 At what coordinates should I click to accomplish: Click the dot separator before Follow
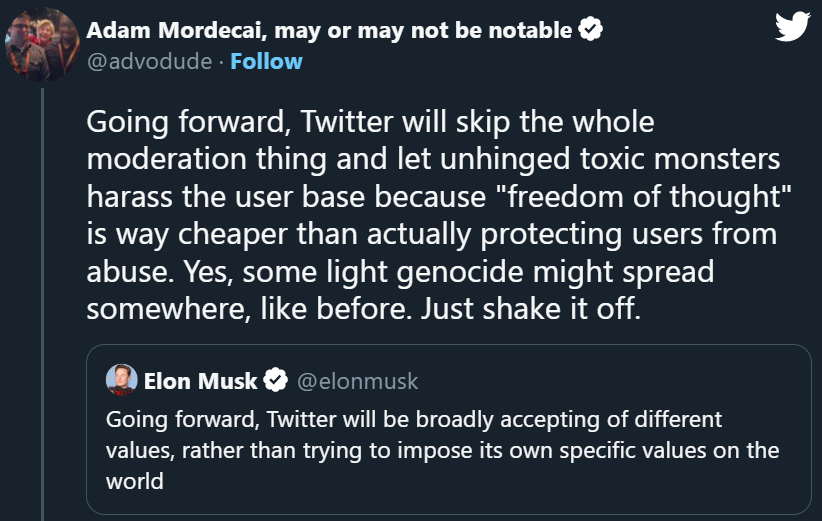tap(221, 62)
